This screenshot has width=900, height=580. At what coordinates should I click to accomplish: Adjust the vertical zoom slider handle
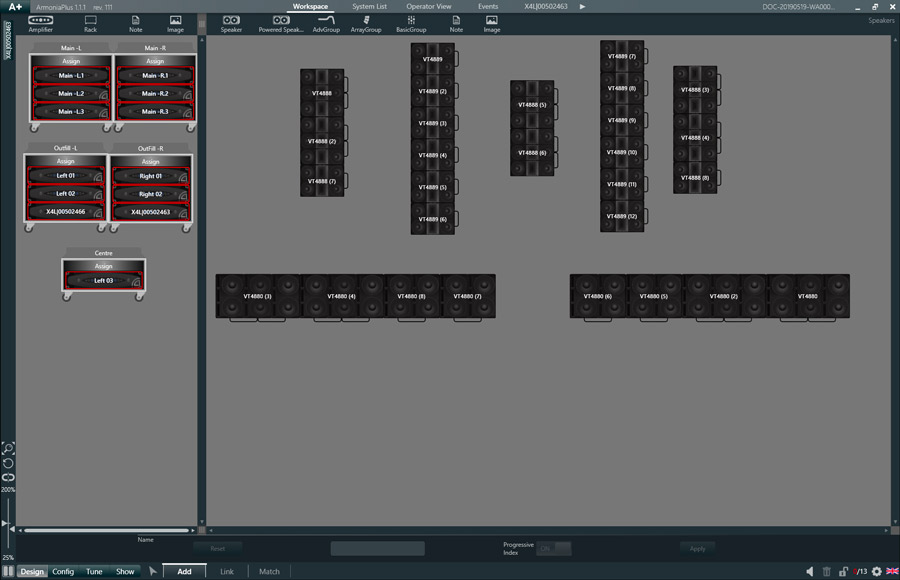[6, 523]
